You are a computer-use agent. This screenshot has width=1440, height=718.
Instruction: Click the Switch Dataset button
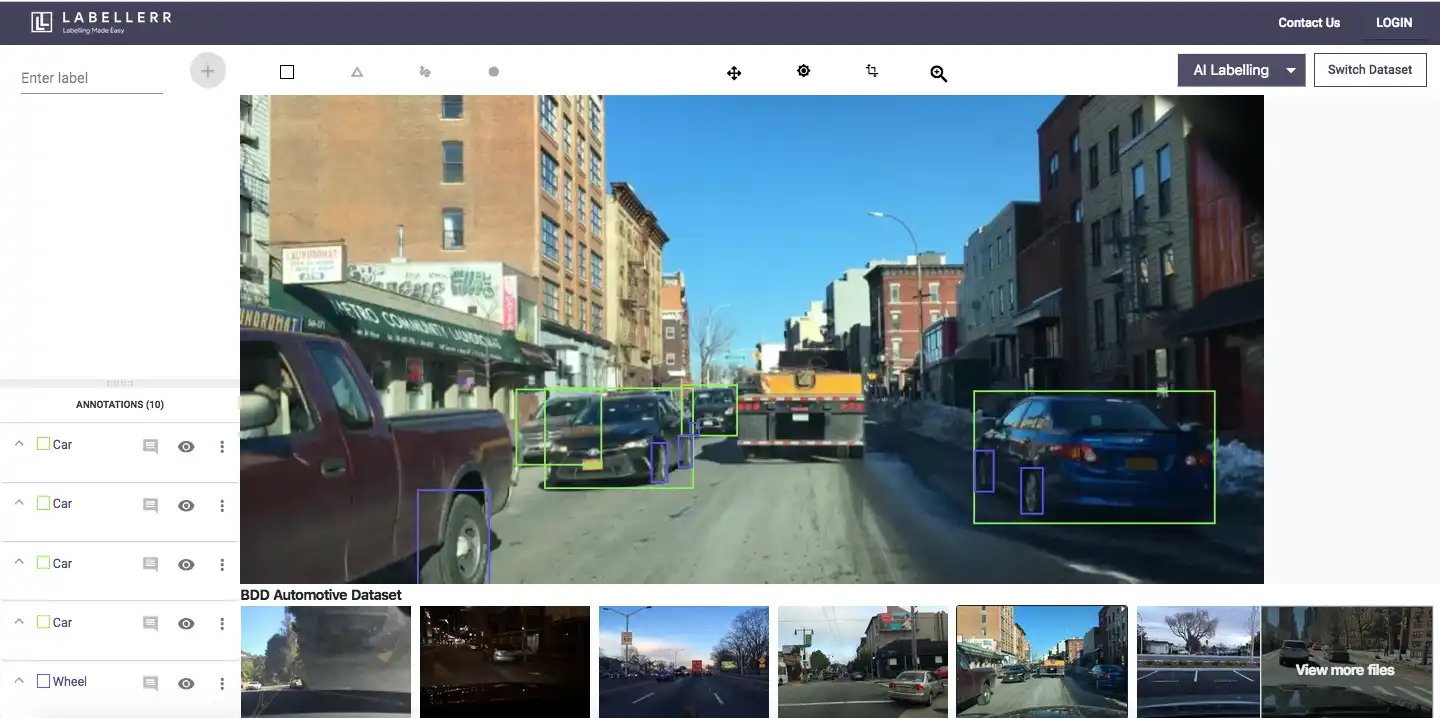(1370, 69)
